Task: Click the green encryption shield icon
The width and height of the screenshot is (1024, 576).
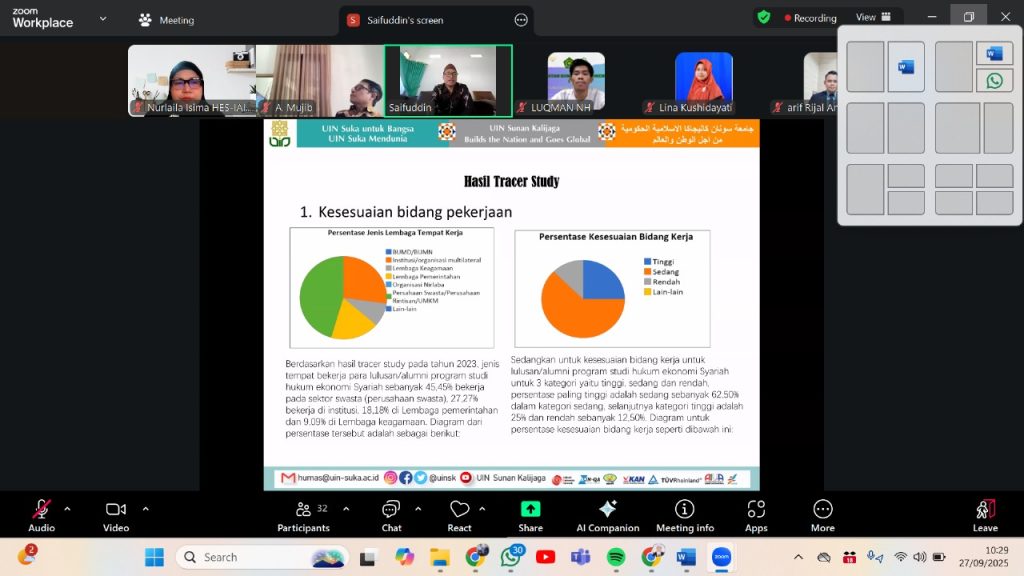Action: (x=764, y=17)
